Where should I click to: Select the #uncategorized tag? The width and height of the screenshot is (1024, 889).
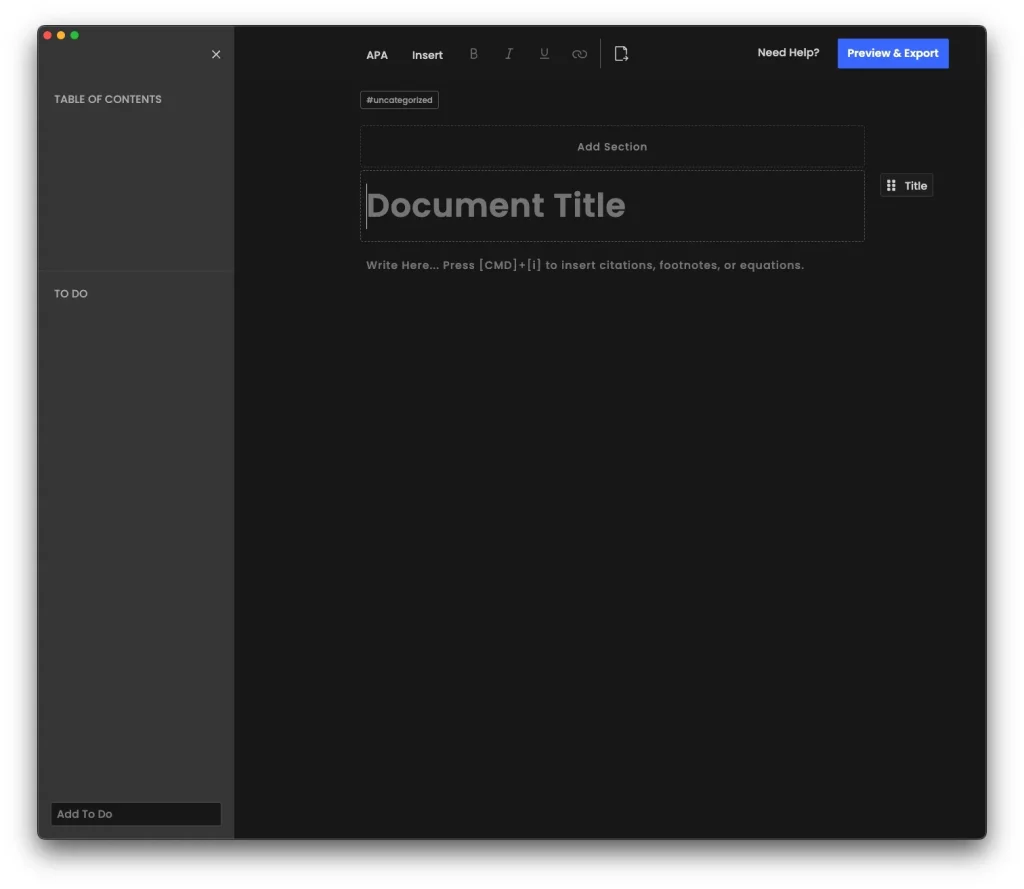[x=399, y=100]
